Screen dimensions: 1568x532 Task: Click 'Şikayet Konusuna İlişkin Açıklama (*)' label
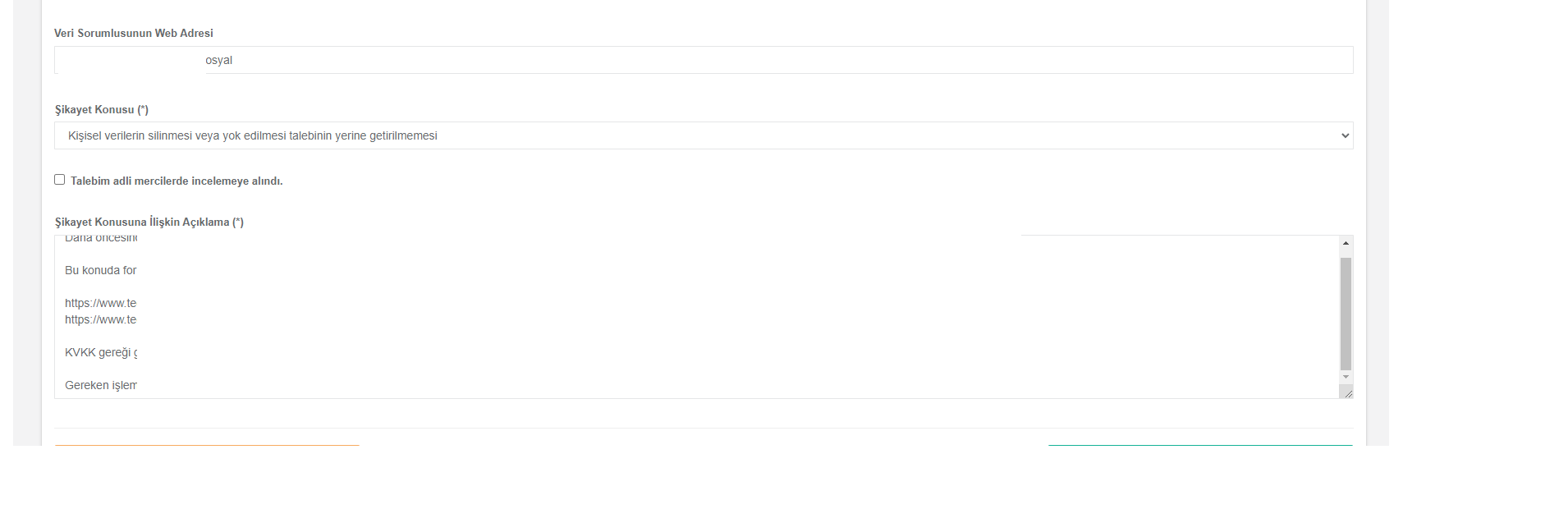click(149, 222)
